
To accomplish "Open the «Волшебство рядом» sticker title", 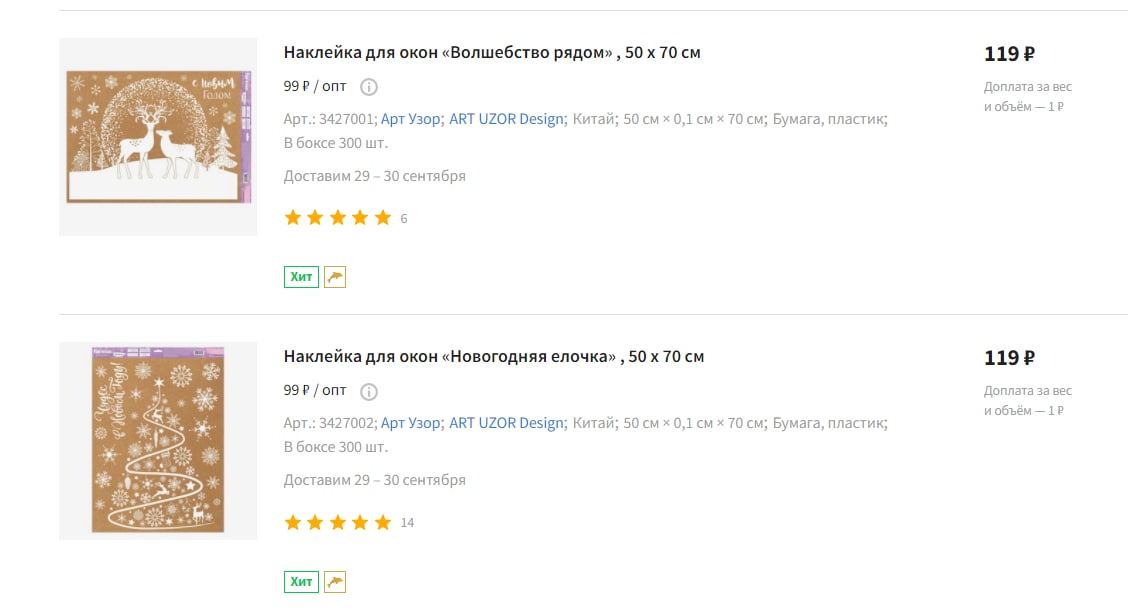I will coord(492,53).
